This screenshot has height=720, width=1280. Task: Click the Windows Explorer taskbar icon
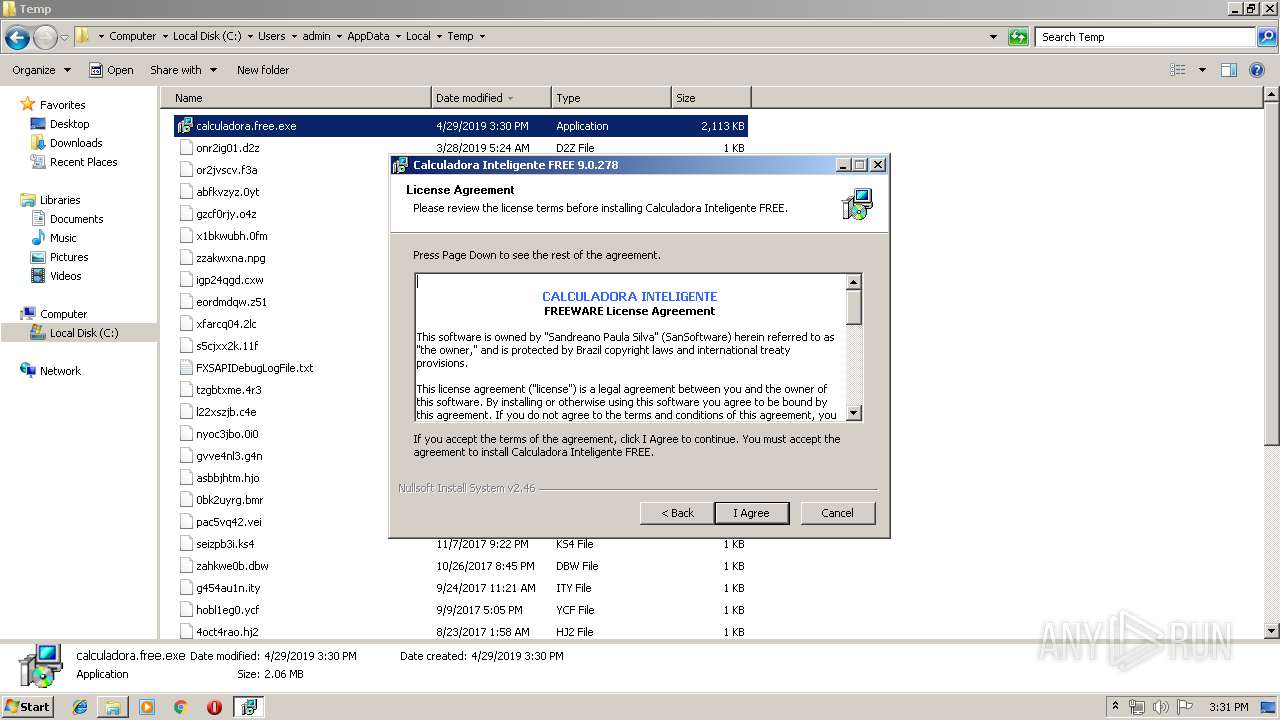point(113,707)
